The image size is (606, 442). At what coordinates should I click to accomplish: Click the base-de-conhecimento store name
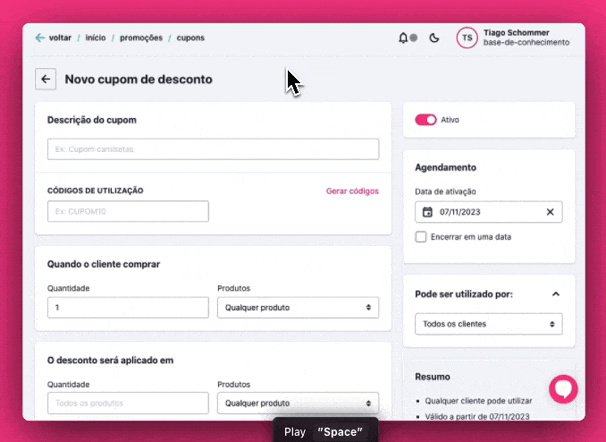coord(526,42)
